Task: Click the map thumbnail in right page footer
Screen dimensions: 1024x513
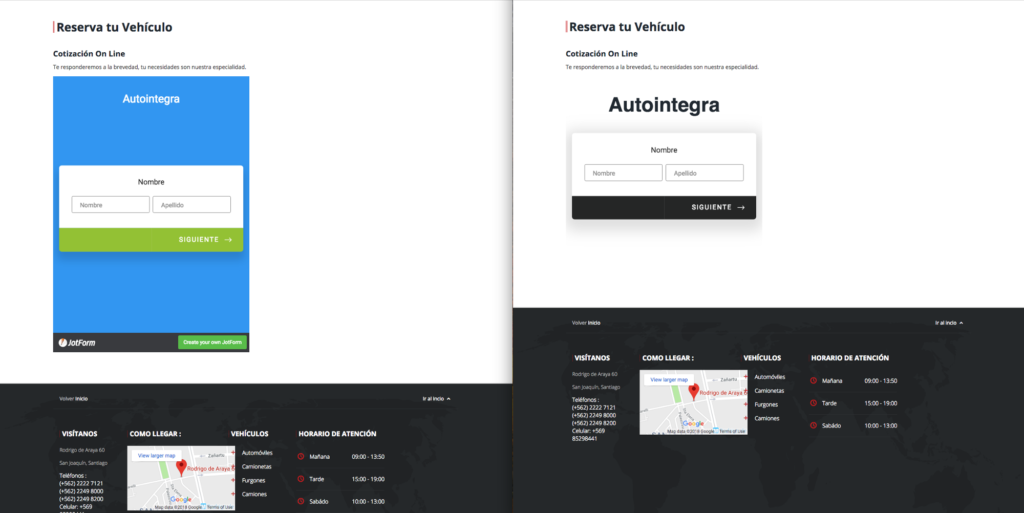Action: [694, 403]
